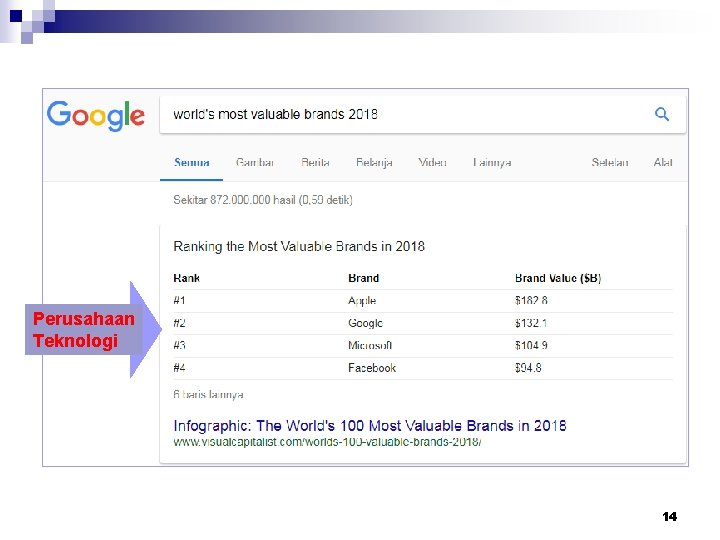Switch to the Video tab

click(x=432, y=163)
